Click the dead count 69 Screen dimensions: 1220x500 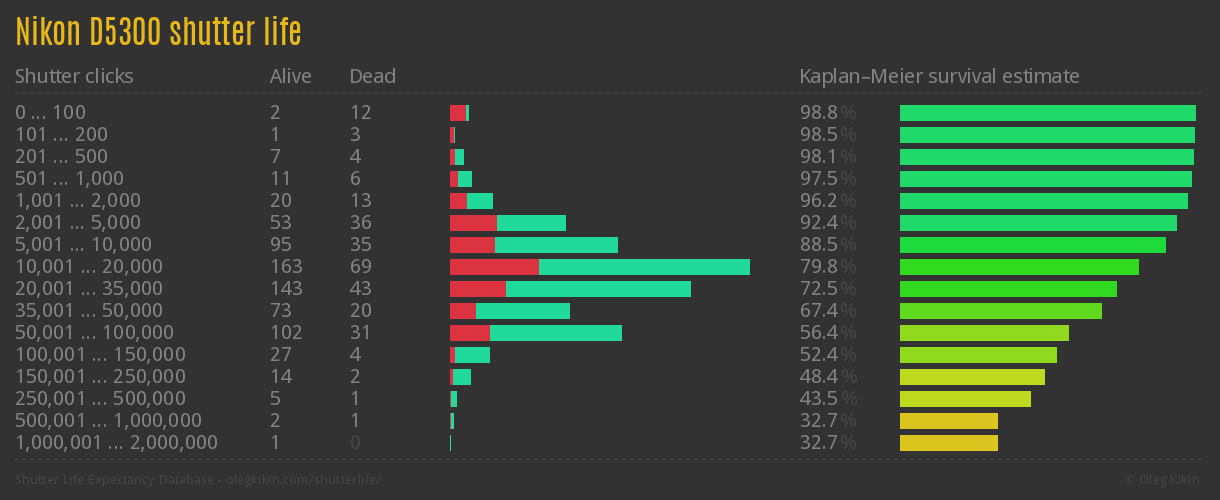360,267
